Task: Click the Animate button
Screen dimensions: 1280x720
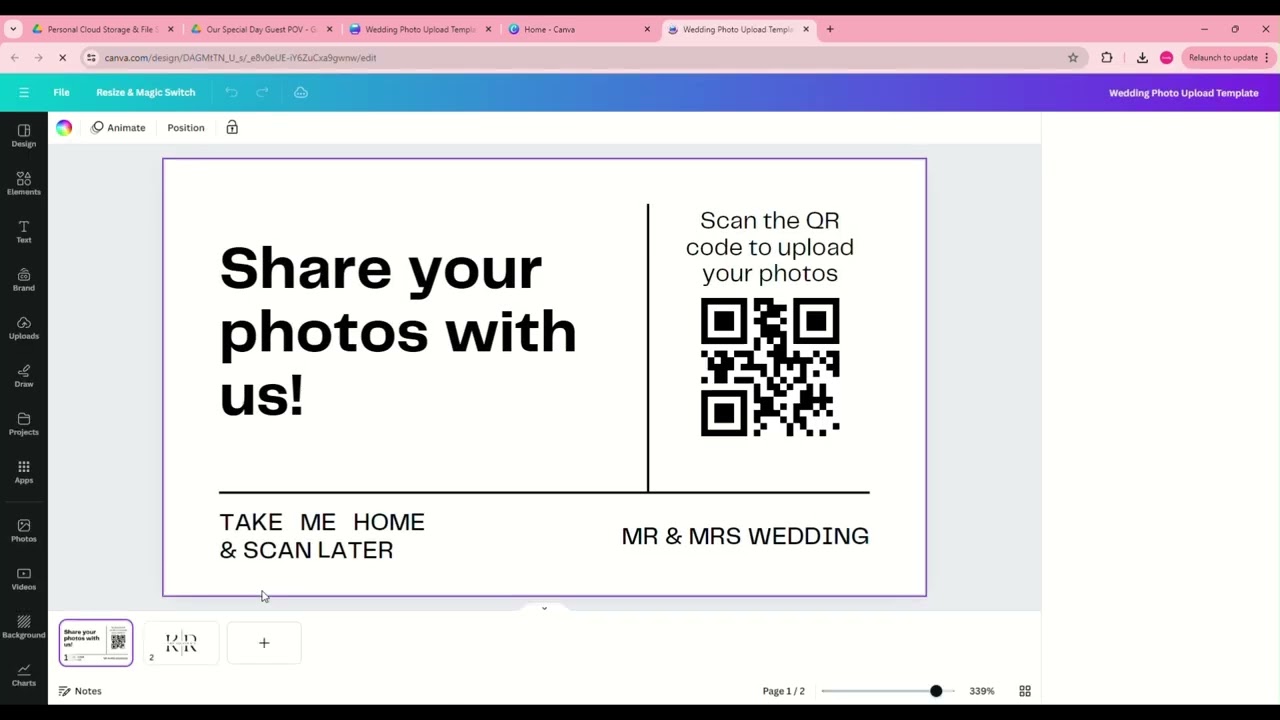Action: point(118,127)
